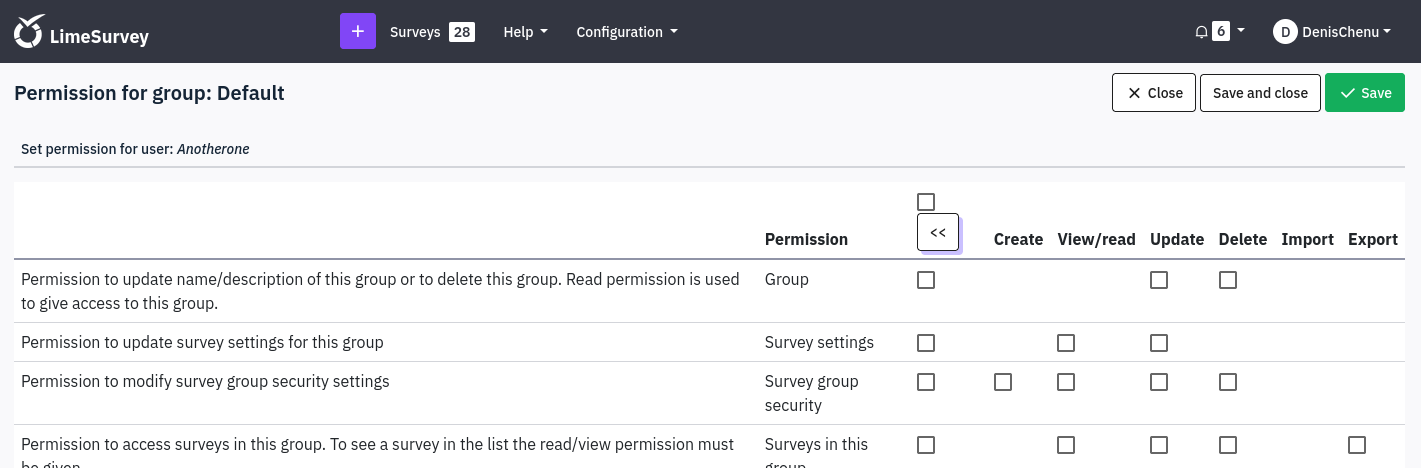Open the Surveys menu item

coord(415,32)
